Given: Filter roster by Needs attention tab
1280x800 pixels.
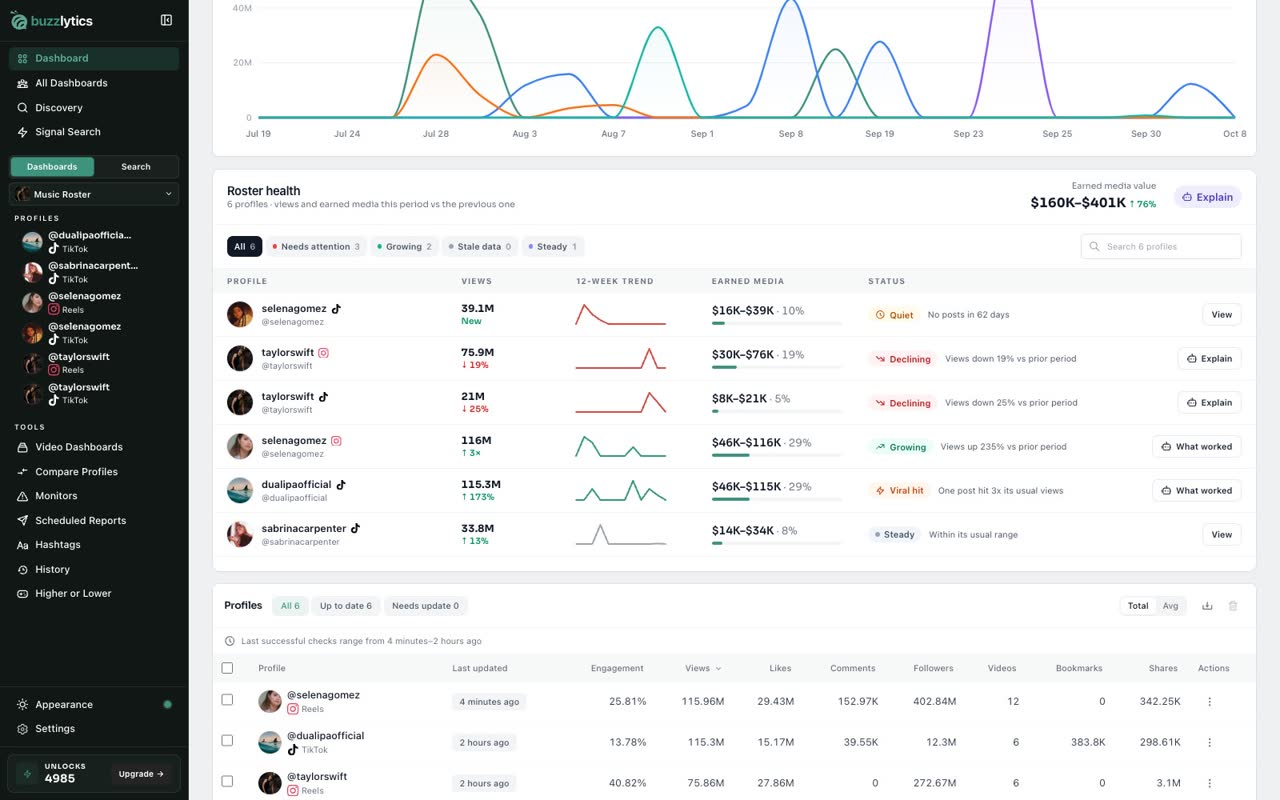Looking at the screenshot, I should point(316,247).
